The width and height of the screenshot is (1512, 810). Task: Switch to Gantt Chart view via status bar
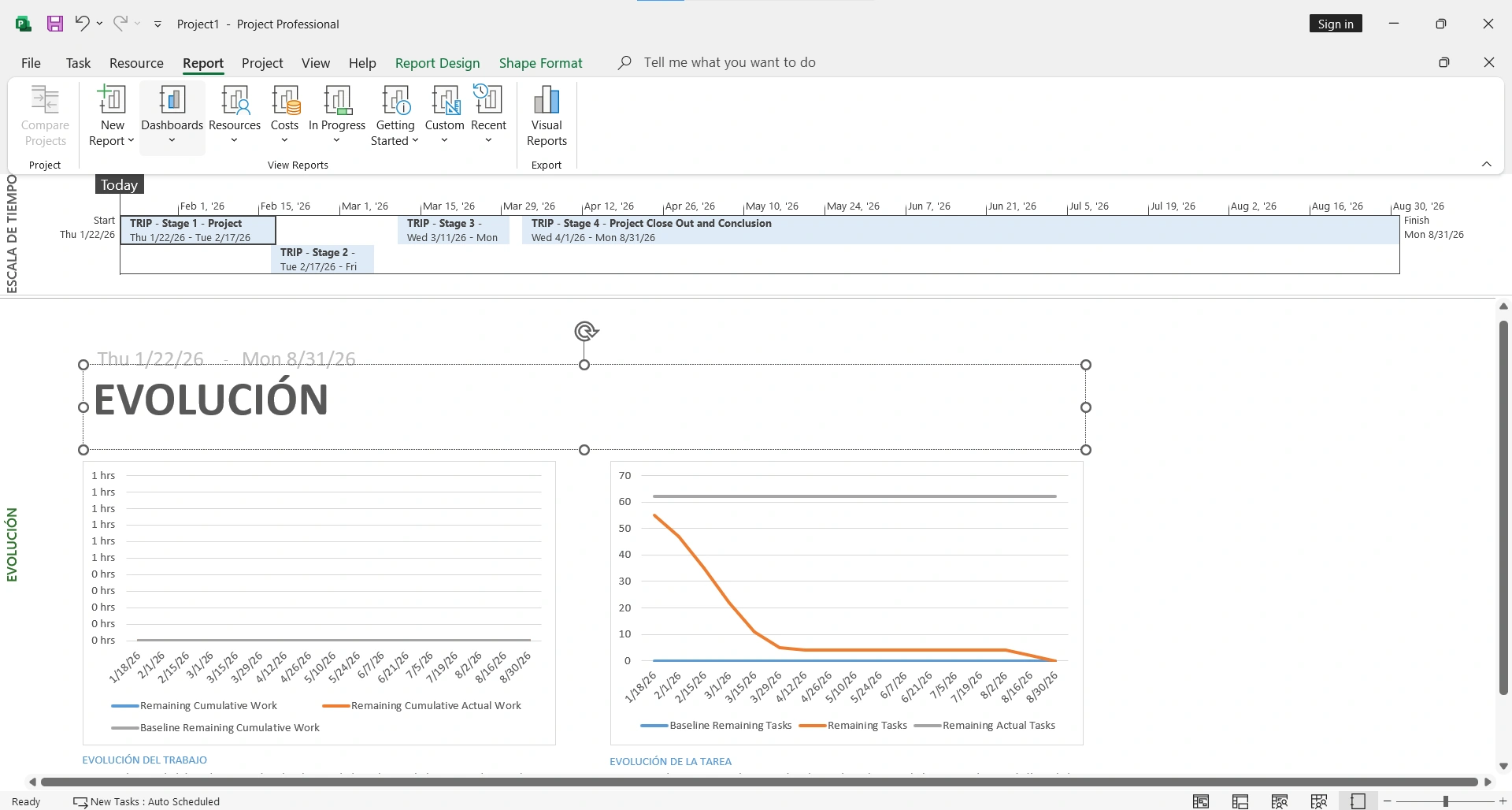click(1202, 801)
